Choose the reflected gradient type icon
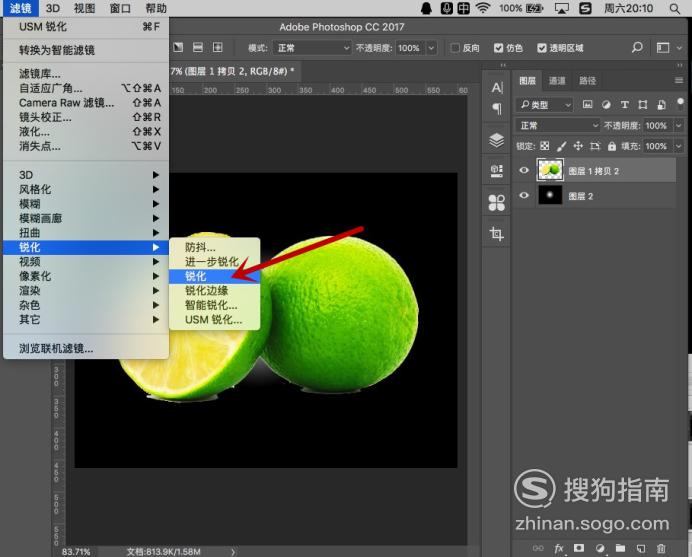The width and height of the screenshot is (692, 557). tap(198, 47)
